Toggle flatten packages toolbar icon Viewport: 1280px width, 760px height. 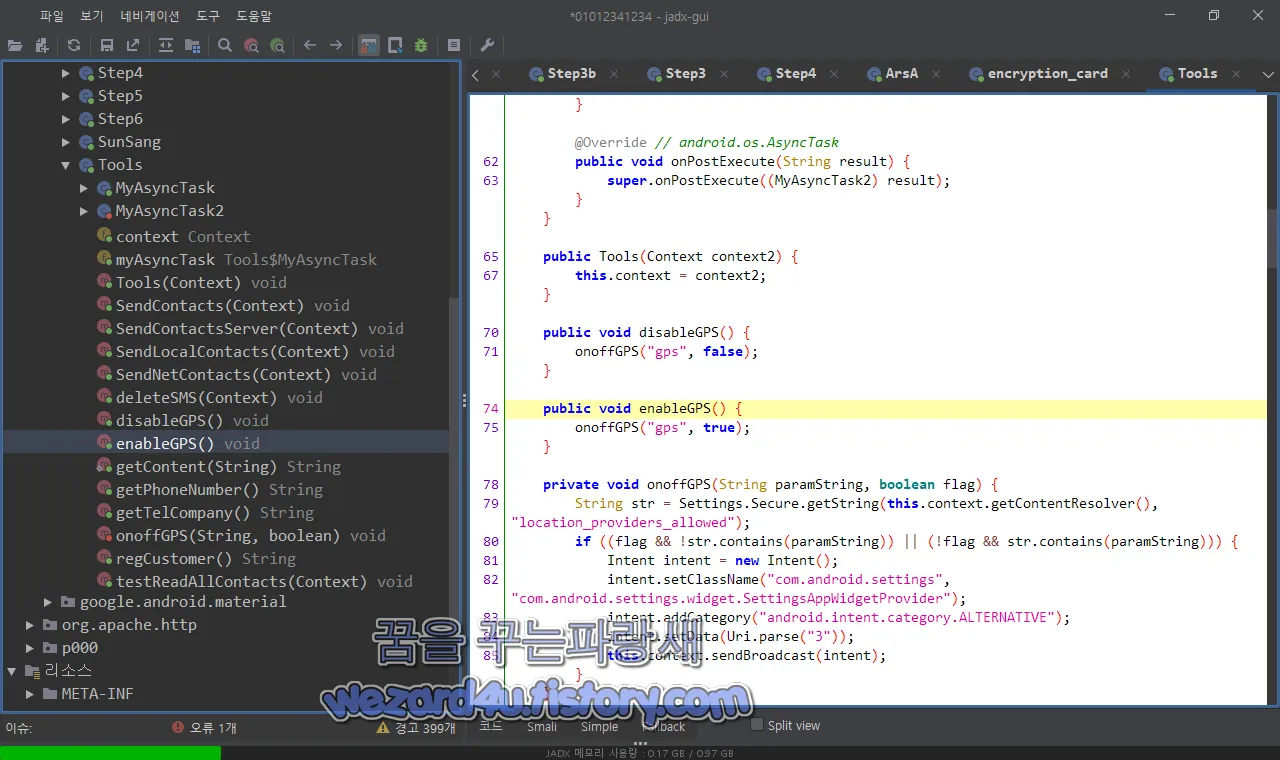point(192,45)
